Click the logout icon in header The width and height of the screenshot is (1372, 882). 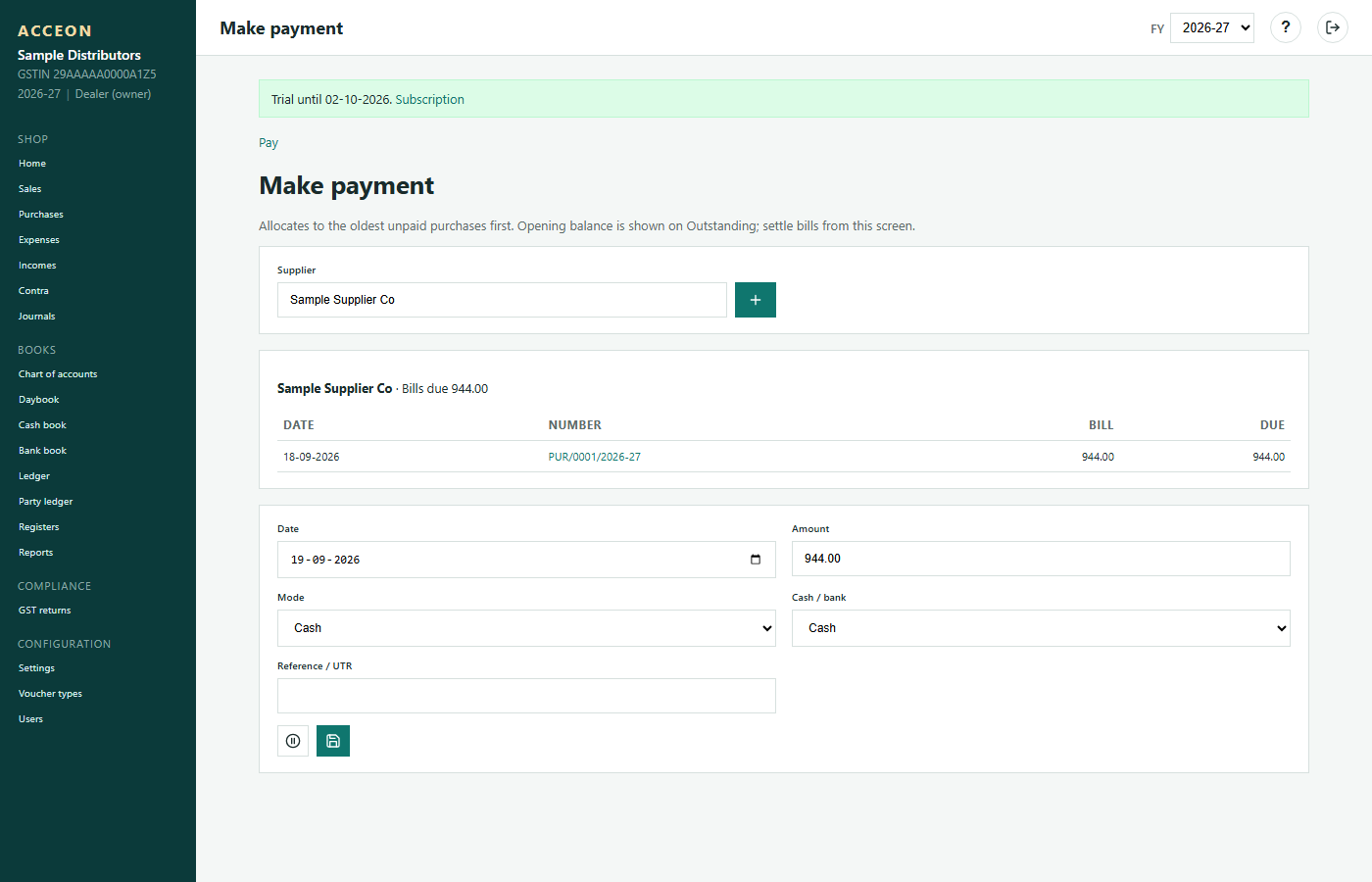1333,27
